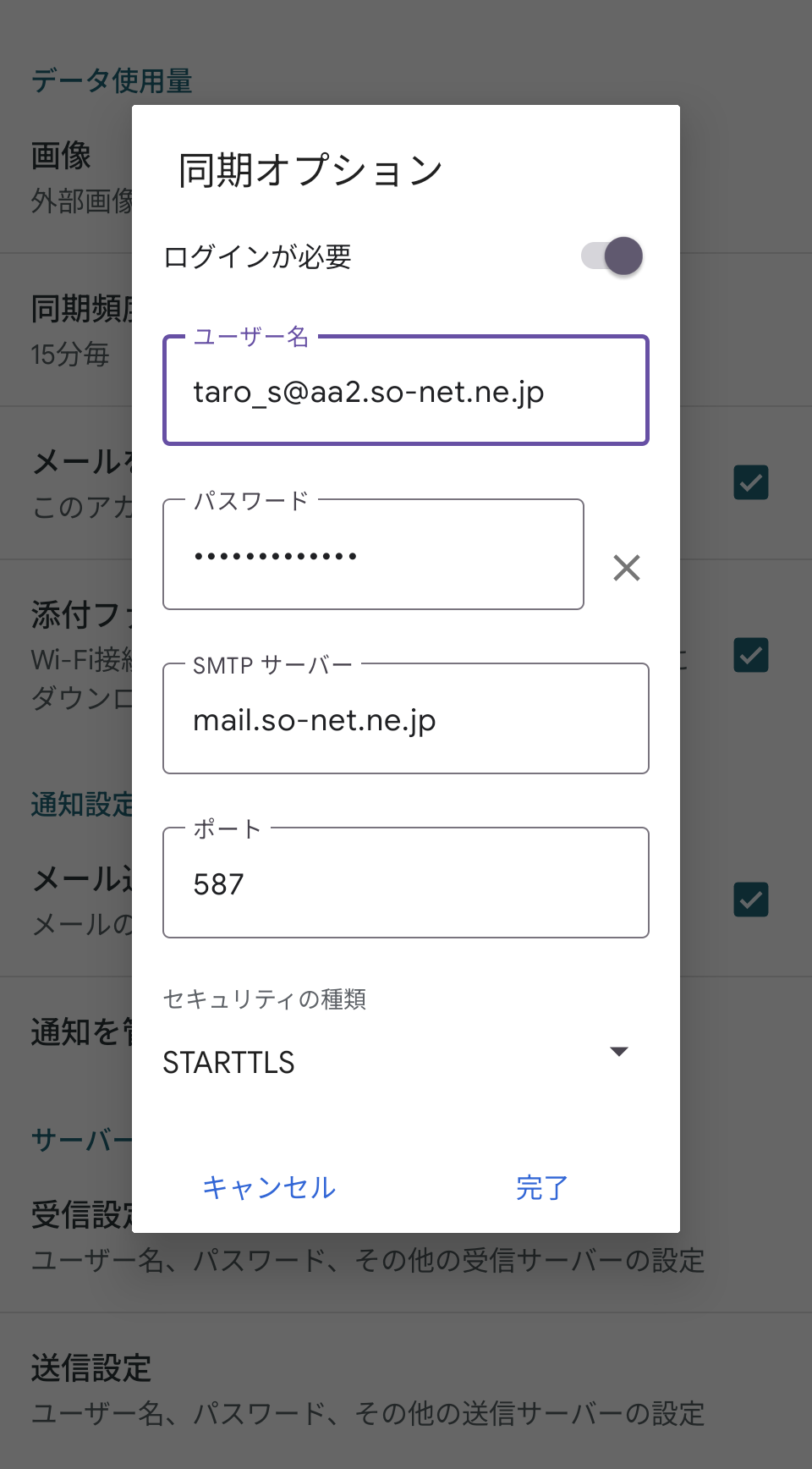
Task: Click the ポート field showing 587
Action: [x=406, y=884]
